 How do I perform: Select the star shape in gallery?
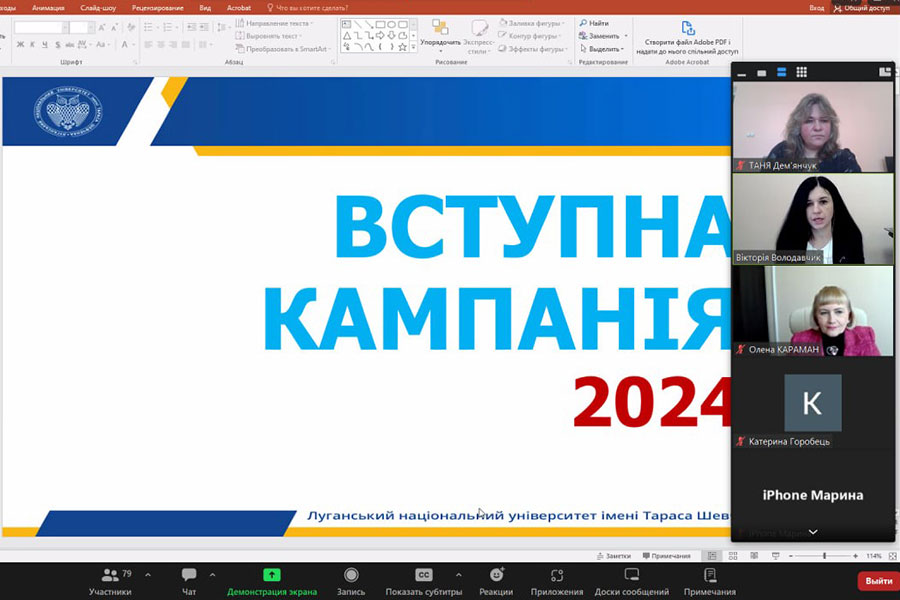[x=402, y=47]
